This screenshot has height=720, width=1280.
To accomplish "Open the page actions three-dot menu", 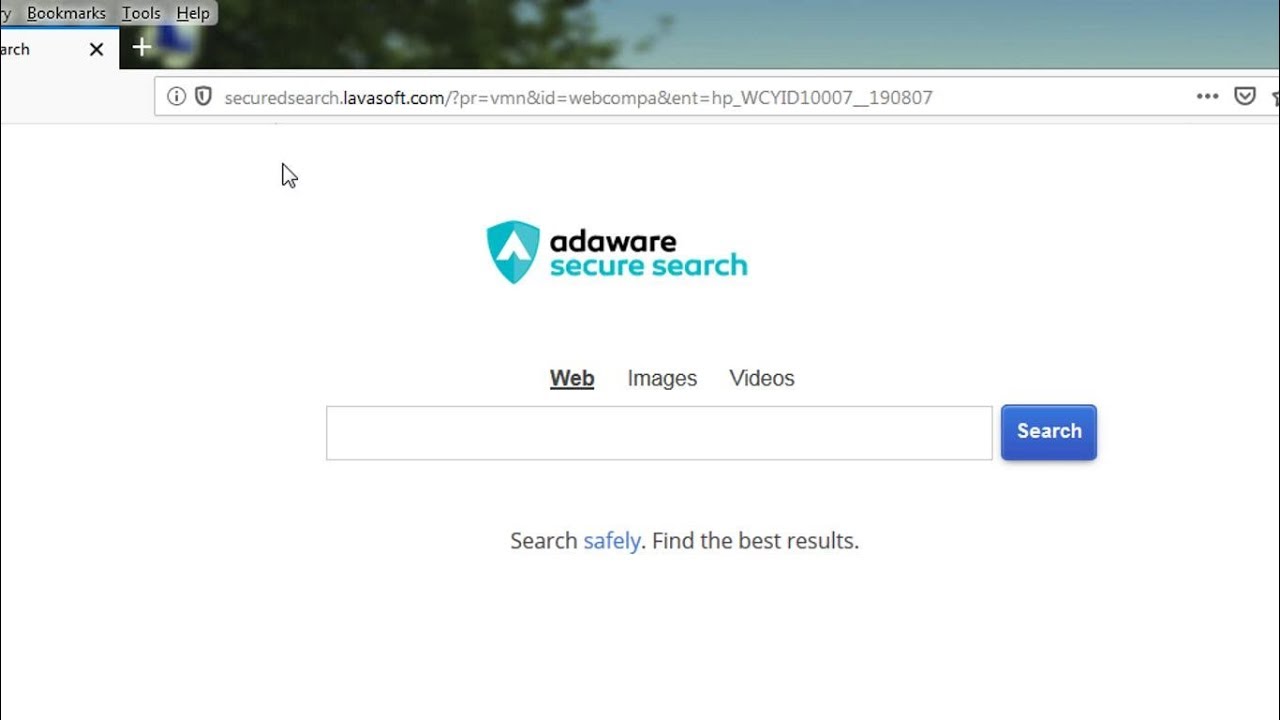I will 1207,97.
